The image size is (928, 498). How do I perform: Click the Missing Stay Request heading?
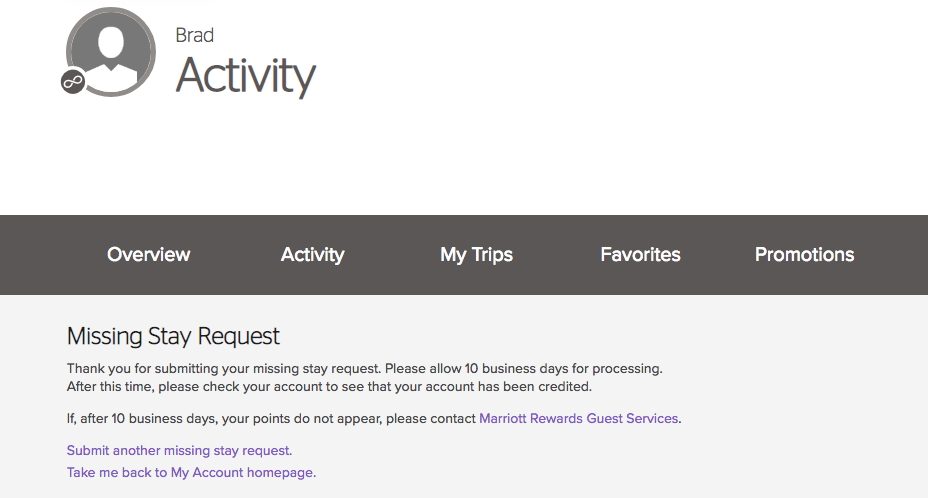173,336
